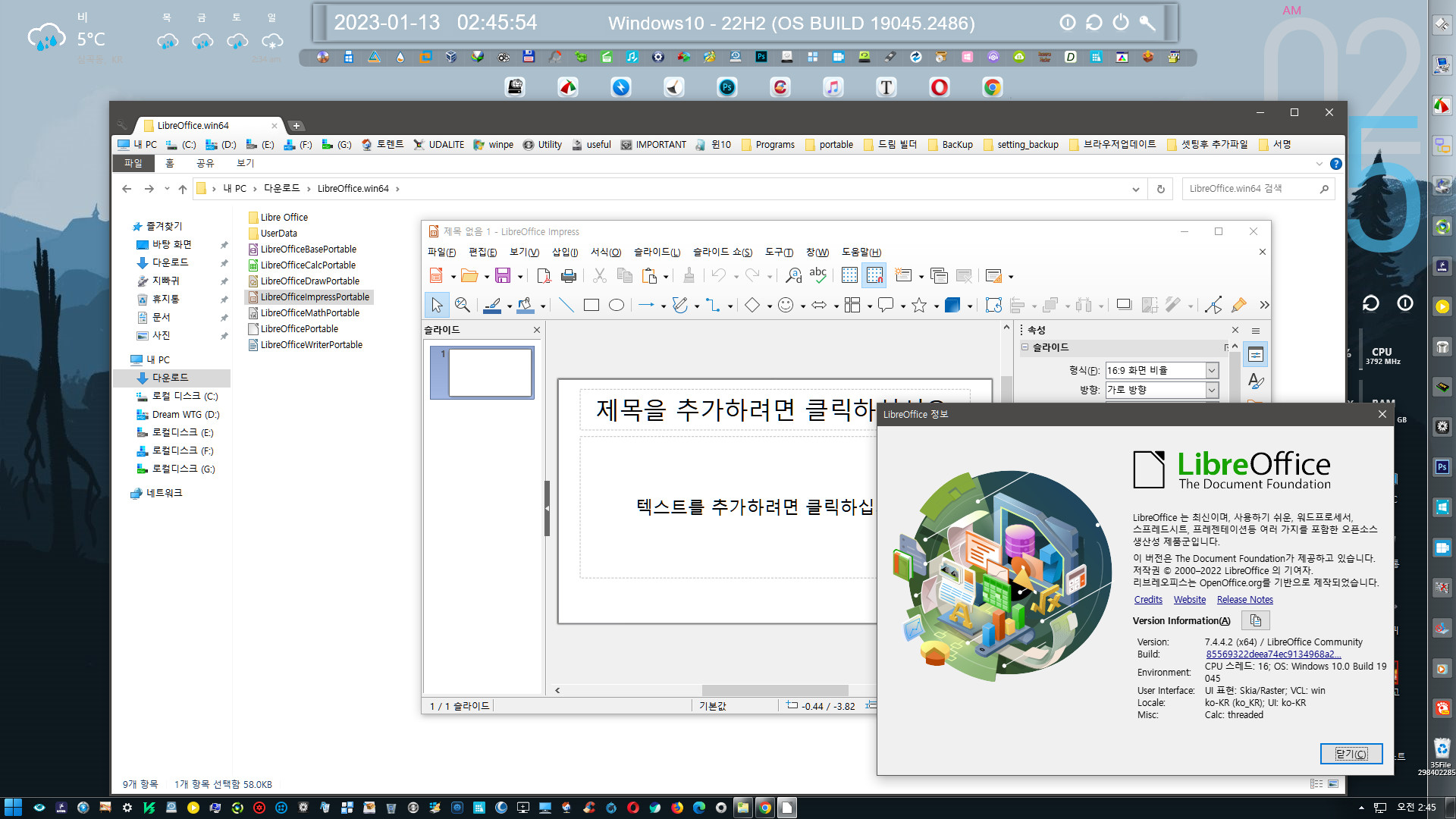This screenshot has width=1456, height=819.
Task: Run the abc spelling check icon
Action: coord(818,276)
